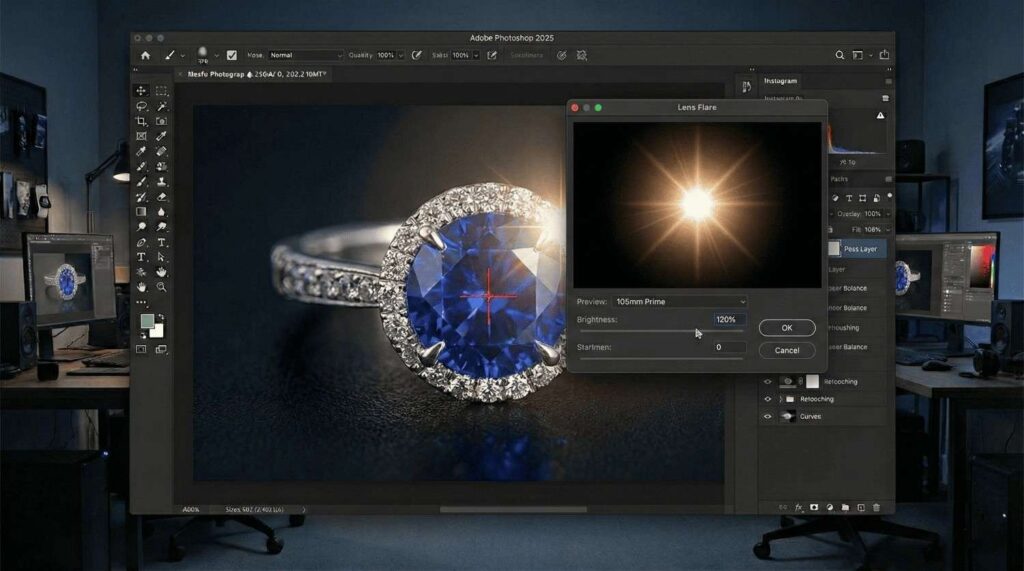Go to the Home screen
This screenshot has width=1024, height=571.
(146, 56)
